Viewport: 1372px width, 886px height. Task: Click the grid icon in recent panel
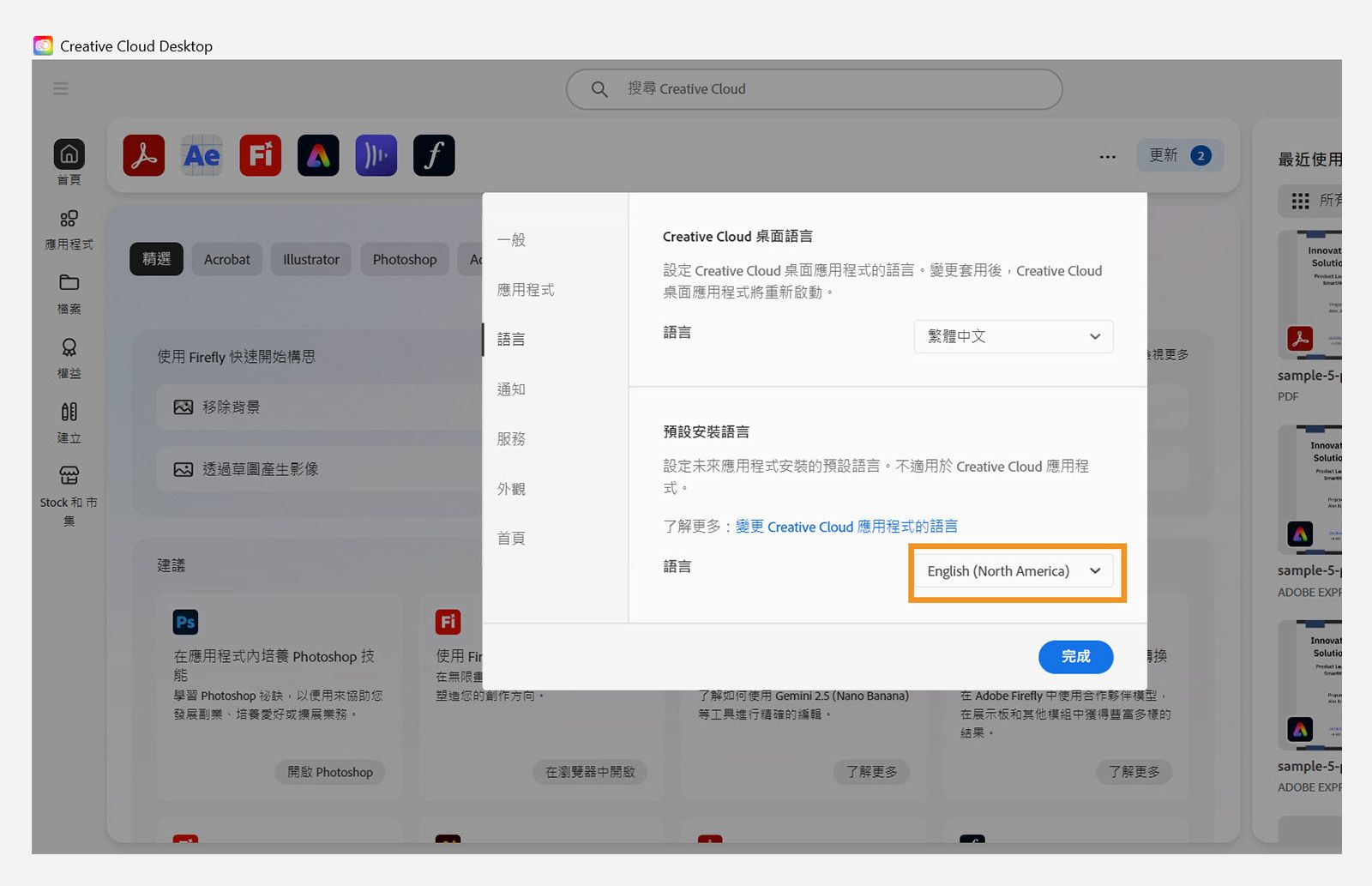point(1300,201)
